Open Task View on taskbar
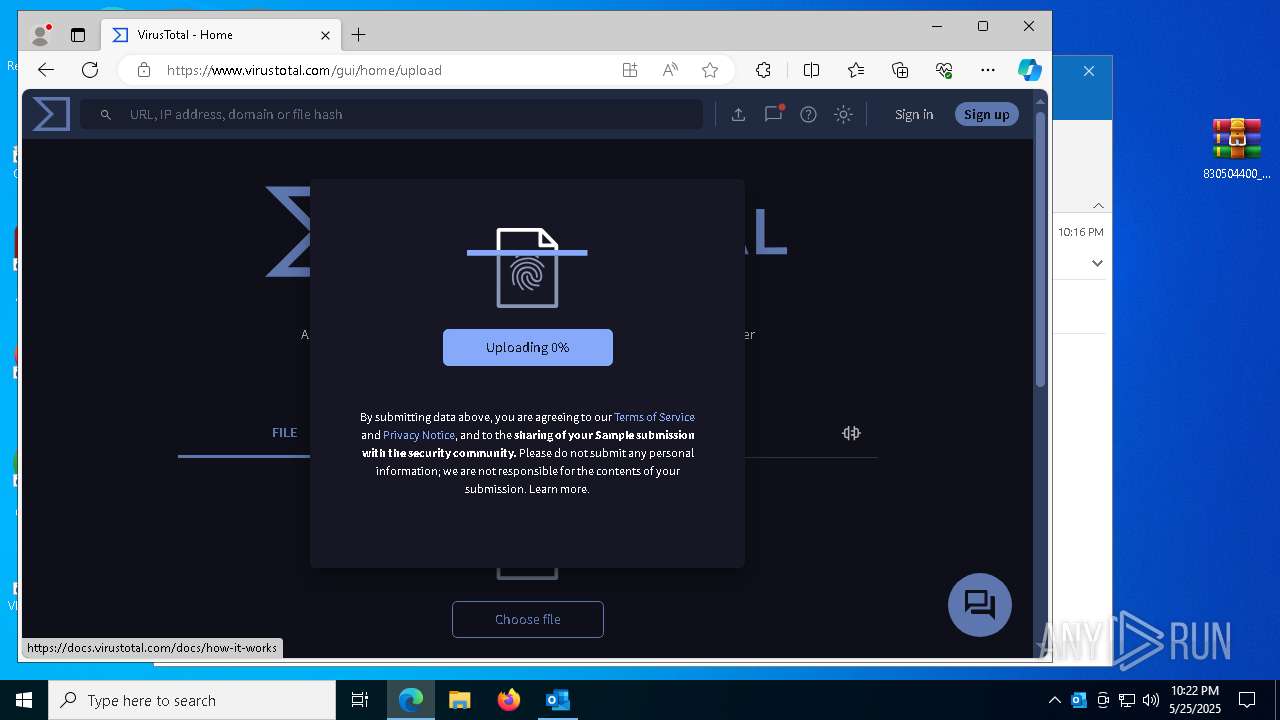This screenshot has width=1280, height=720. point(360,700)
